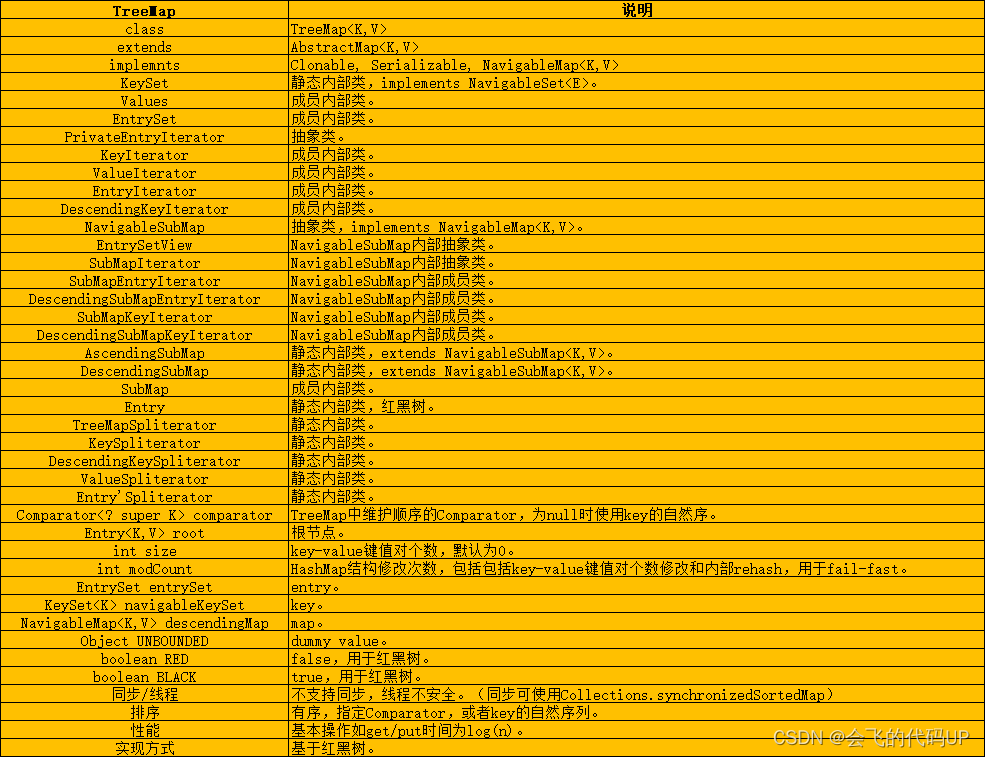Select the 'boolean RED' cell

(144, 659)
